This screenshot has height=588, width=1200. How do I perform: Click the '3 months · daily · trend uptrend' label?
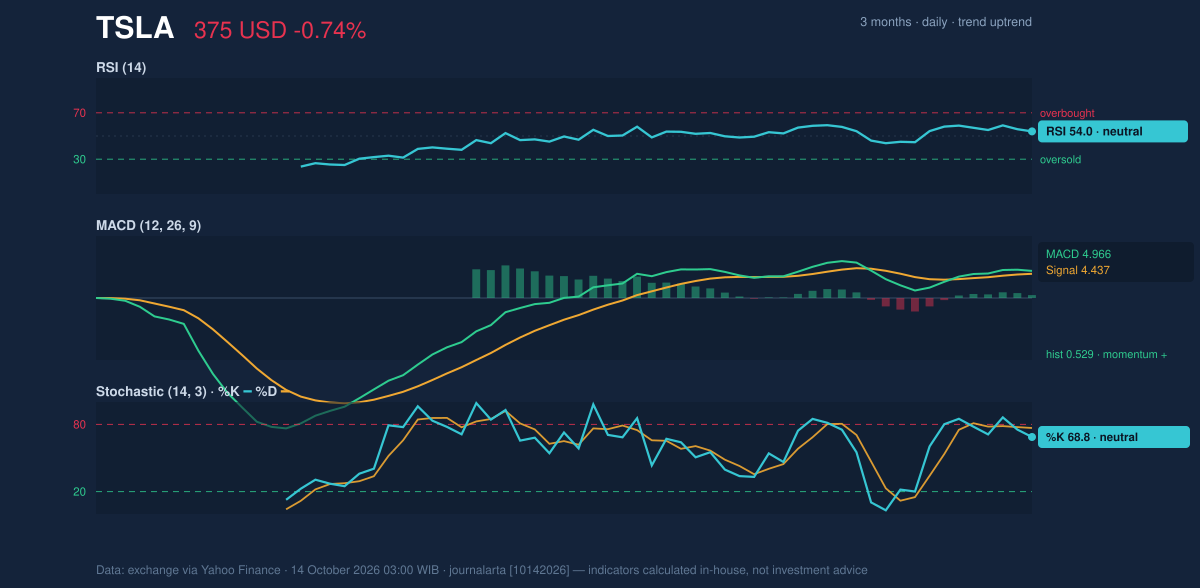[x=946, y=22]
